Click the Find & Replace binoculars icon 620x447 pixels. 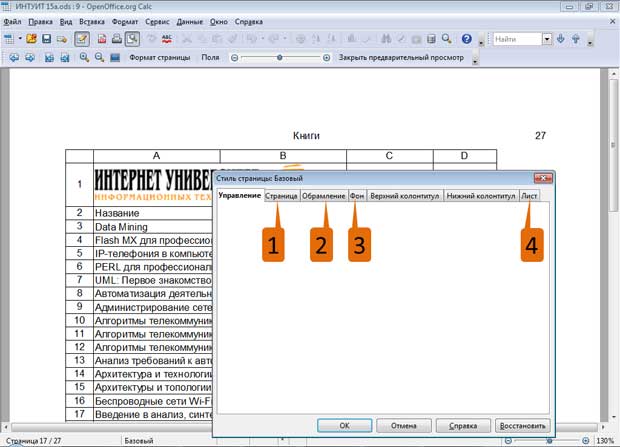point(386,39)
